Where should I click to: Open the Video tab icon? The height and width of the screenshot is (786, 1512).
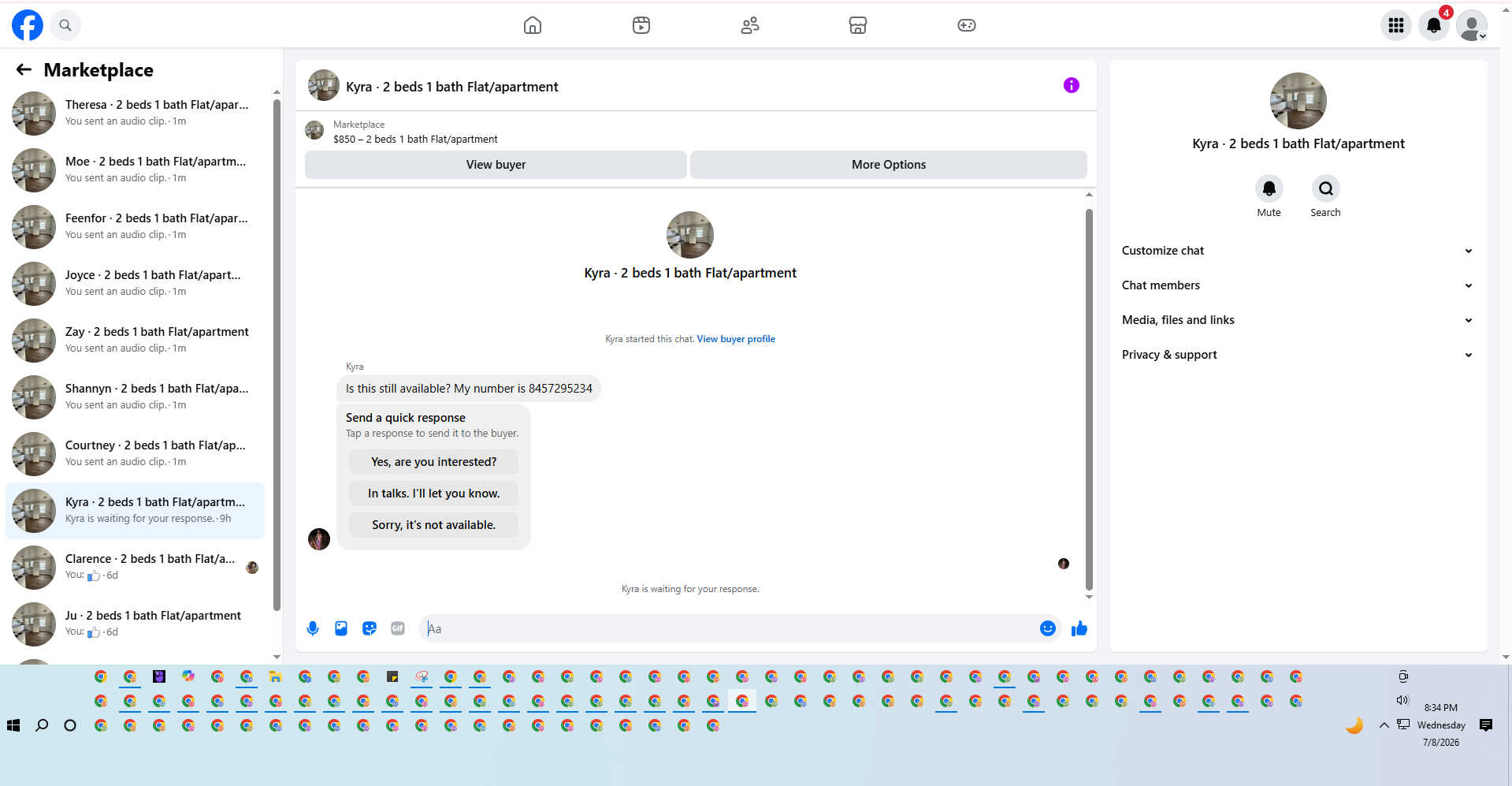coord(641,25)
